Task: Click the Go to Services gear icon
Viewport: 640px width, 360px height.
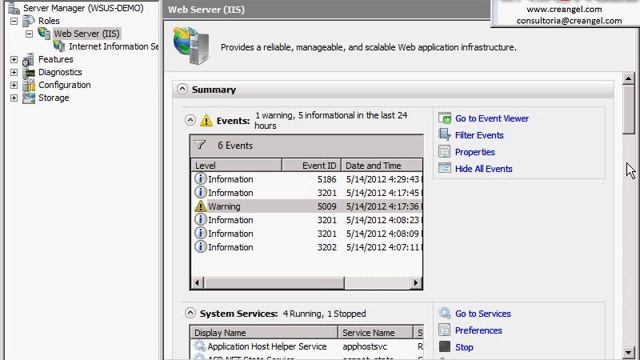Action: point(444,313)
